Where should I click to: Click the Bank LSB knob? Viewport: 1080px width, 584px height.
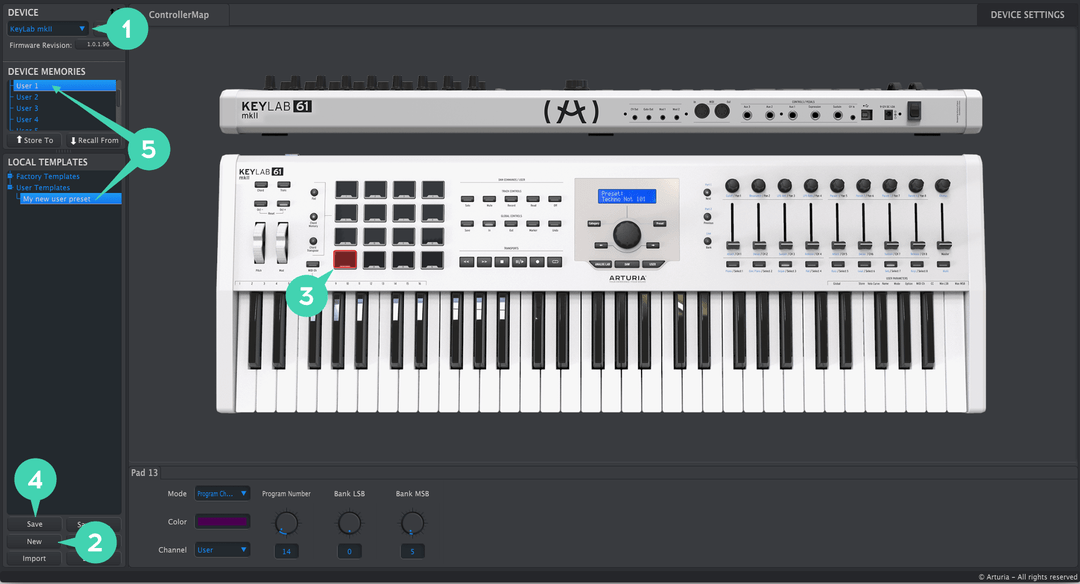[x=349, y=523]
